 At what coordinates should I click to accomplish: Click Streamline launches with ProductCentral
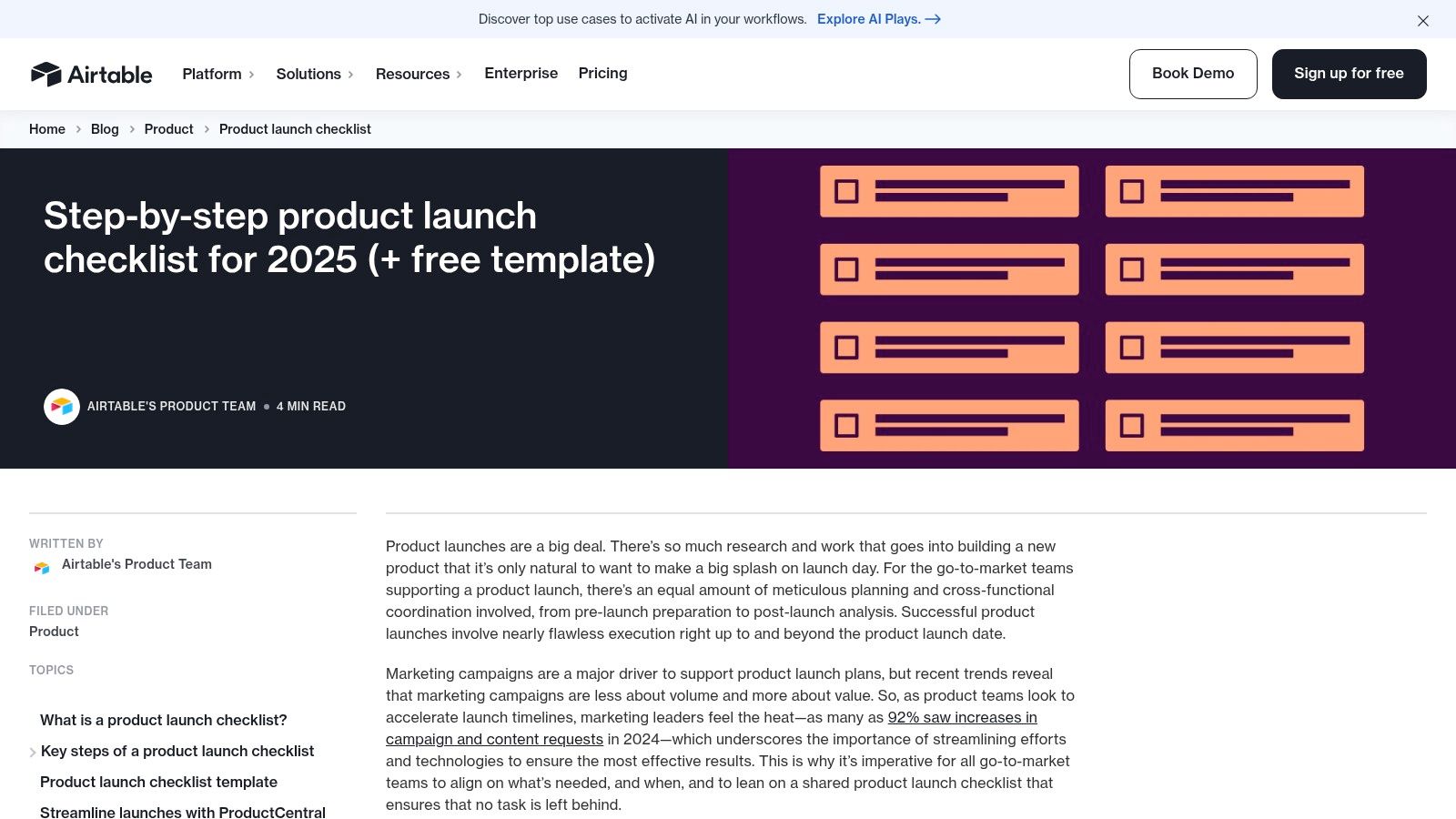pos(182,813)
